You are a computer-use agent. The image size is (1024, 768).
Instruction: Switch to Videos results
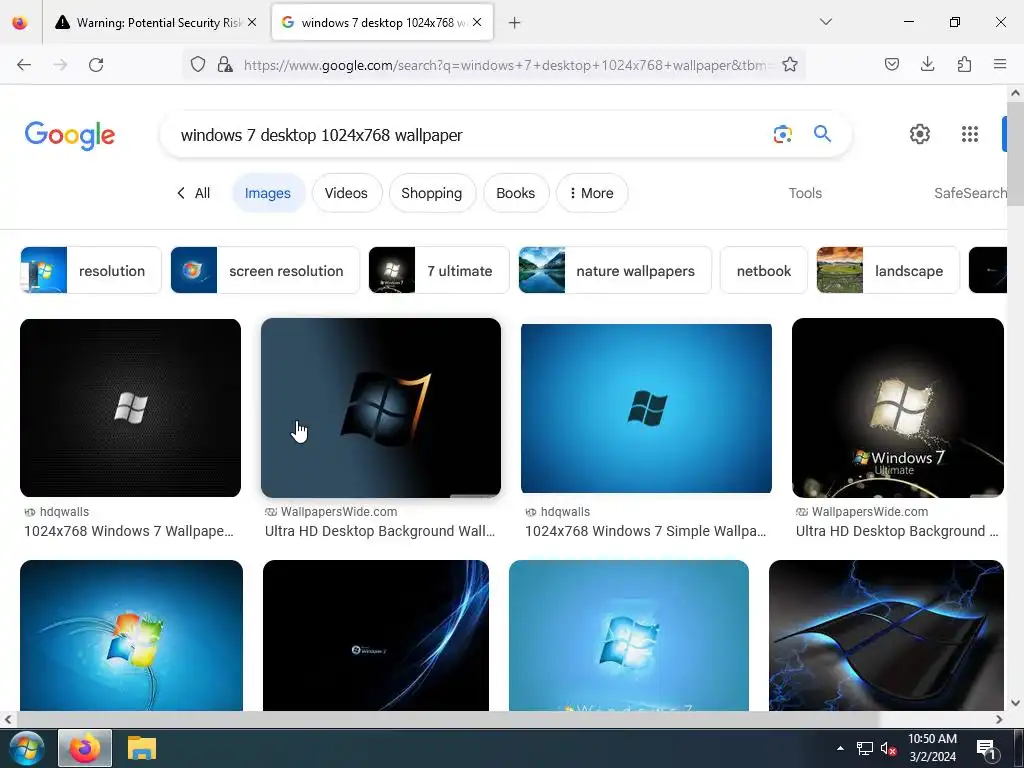346,193
